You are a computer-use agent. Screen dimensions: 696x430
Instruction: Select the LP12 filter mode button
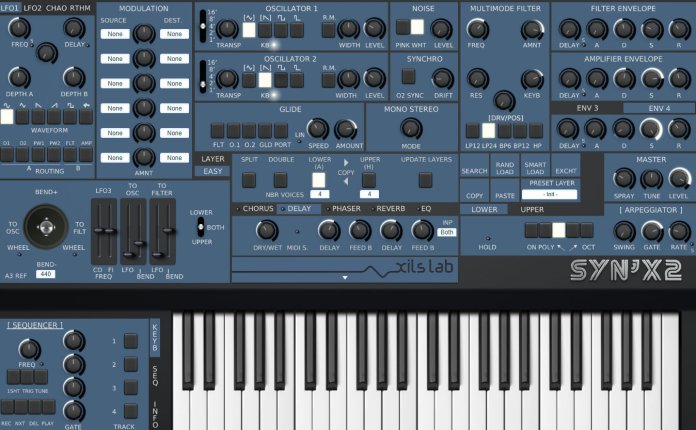[471, 130]
